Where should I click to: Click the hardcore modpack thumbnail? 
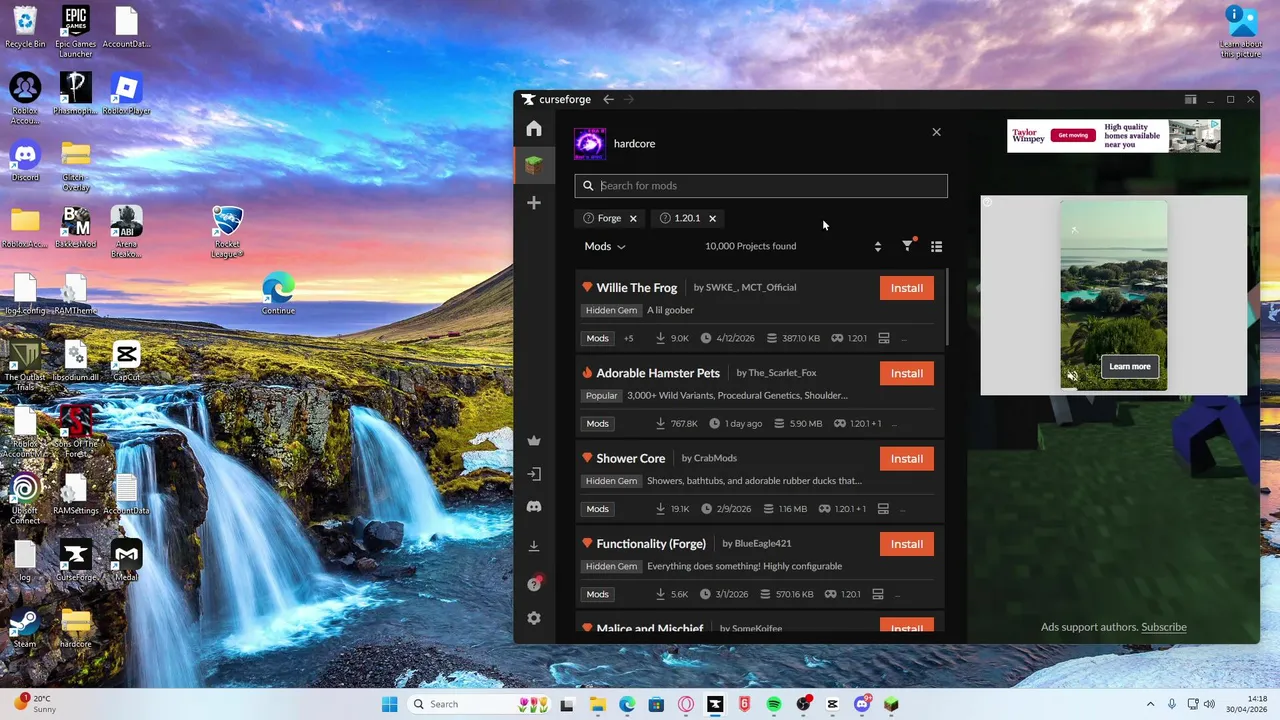(x=590, y=144)
